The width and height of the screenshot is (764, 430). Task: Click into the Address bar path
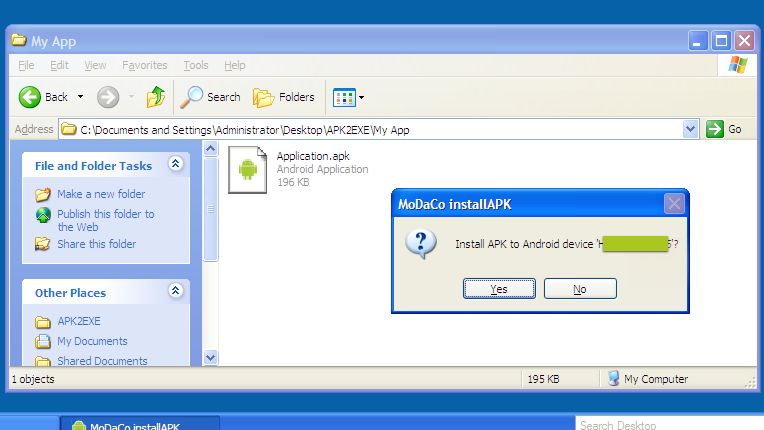point(245,130)
